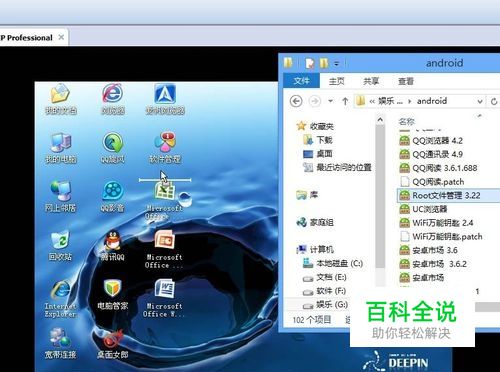500x372 pixels.
Task: Open the 网上邻居 desktop icon
Action: tap(60, 196)
